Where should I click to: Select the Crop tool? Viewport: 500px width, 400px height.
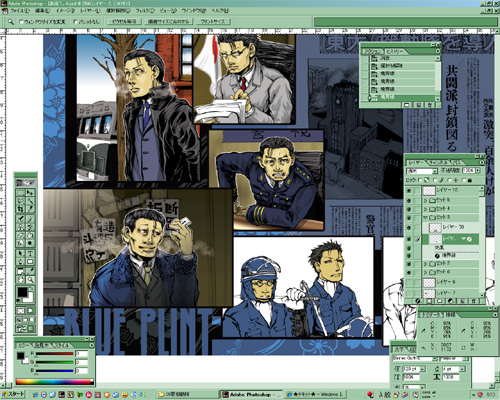click(x=21, y=209)
